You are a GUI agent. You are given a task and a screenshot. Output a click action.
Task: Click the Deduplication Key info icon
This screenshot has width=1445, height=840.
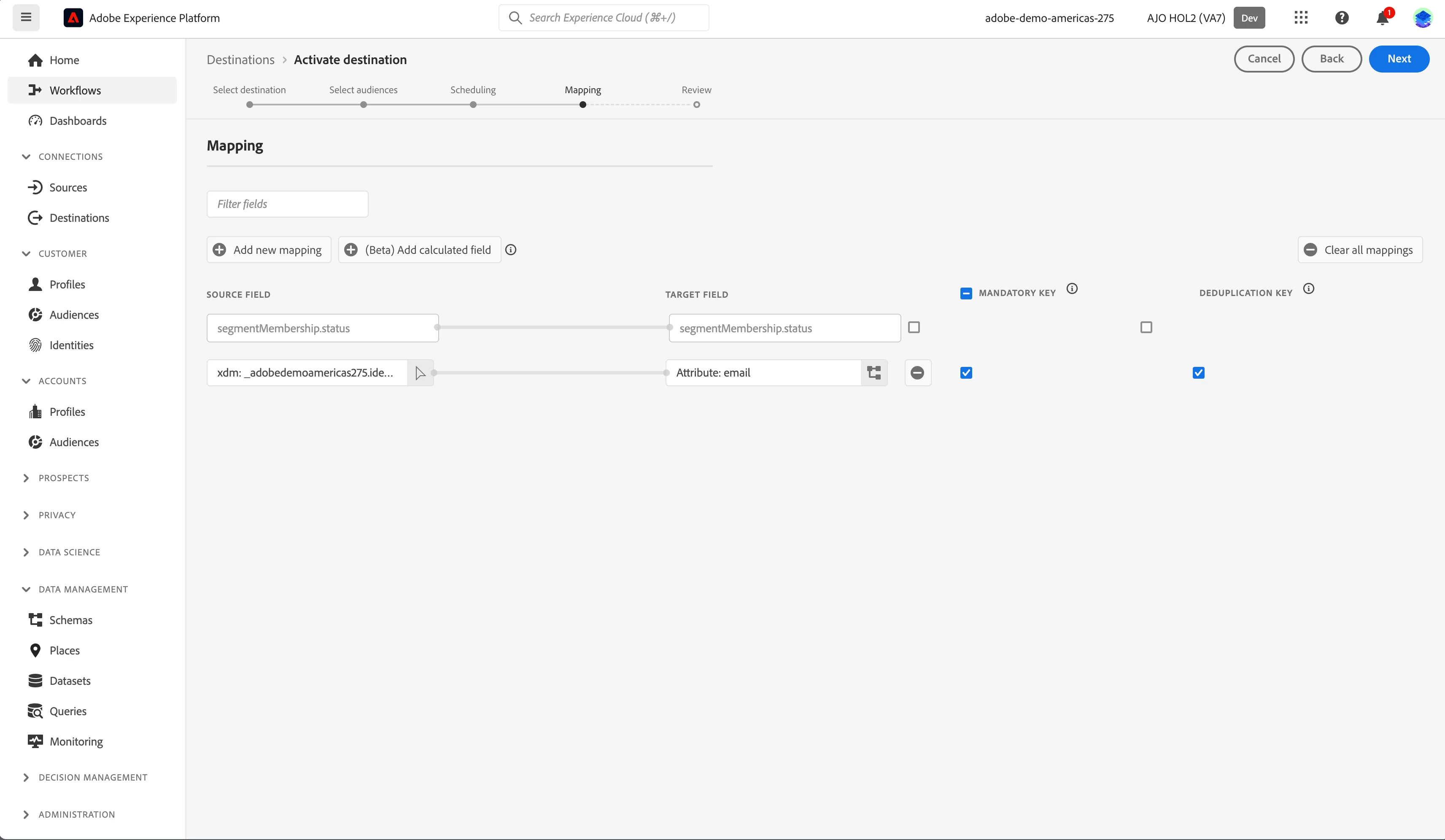tap(1308, 289)
